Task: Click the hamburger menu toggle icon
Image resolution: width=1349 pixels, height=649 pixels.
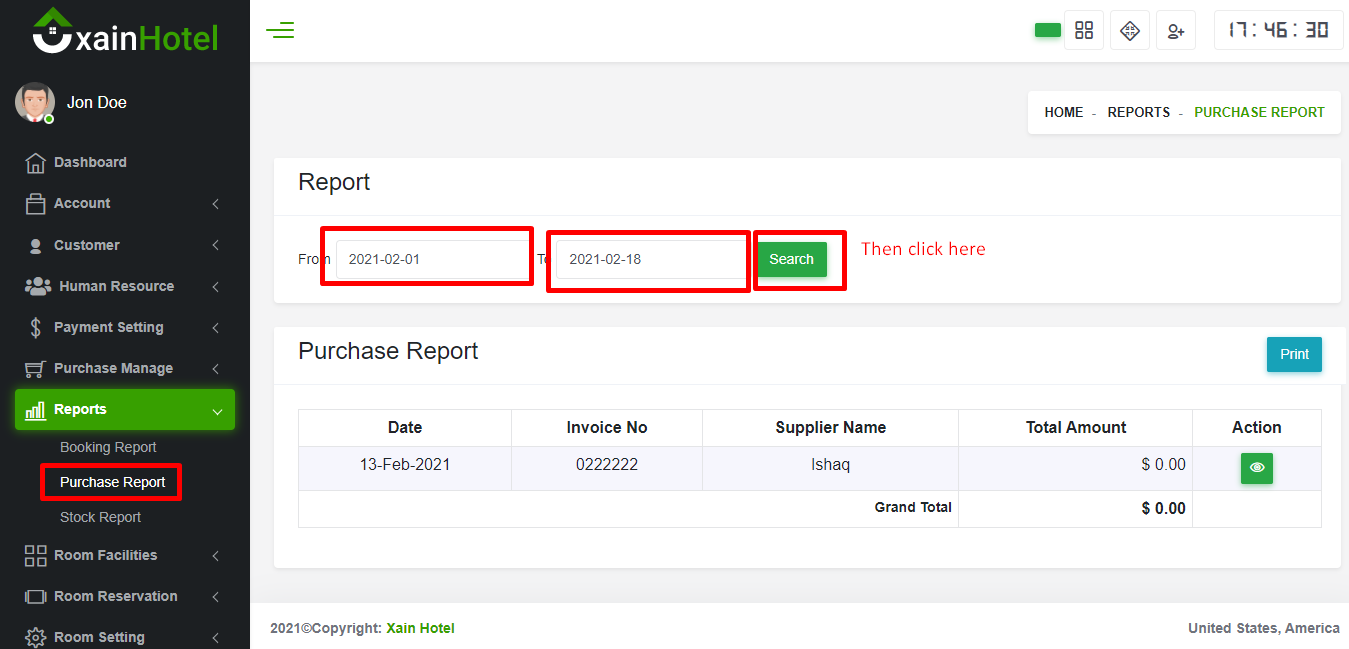Action: point(280,30)
